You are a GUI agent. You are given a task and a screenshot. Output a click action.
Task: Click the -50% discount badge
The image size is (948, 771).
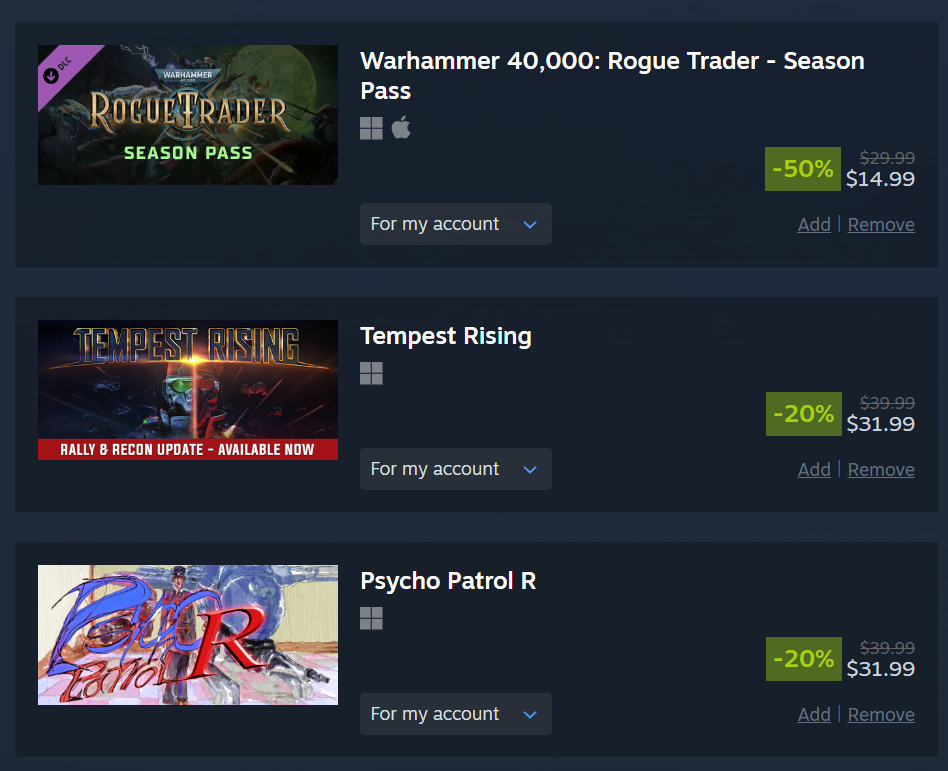tap(802, 169)
